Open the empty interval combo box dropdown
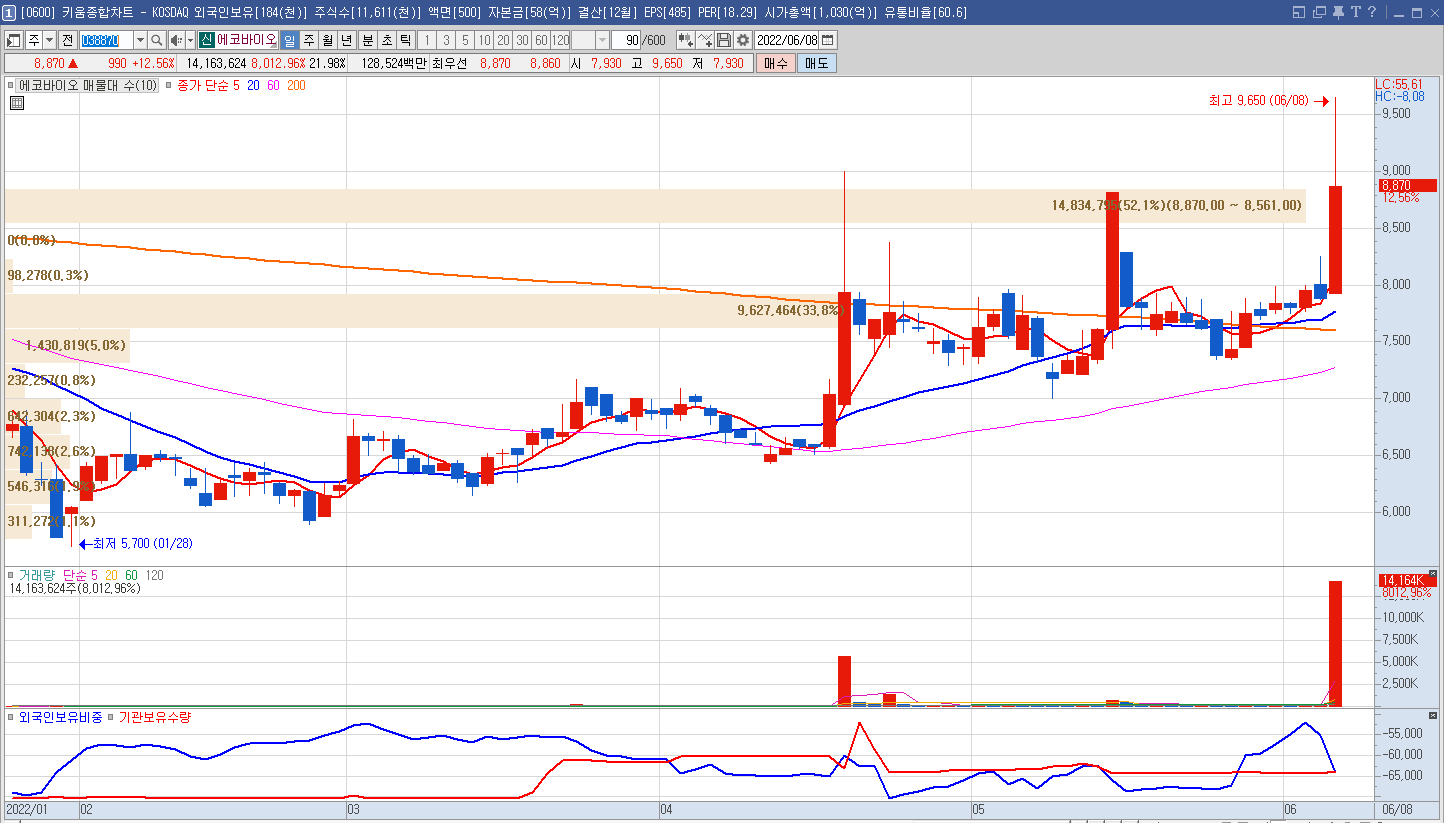 pyautogui.click(x=601, y=40)
